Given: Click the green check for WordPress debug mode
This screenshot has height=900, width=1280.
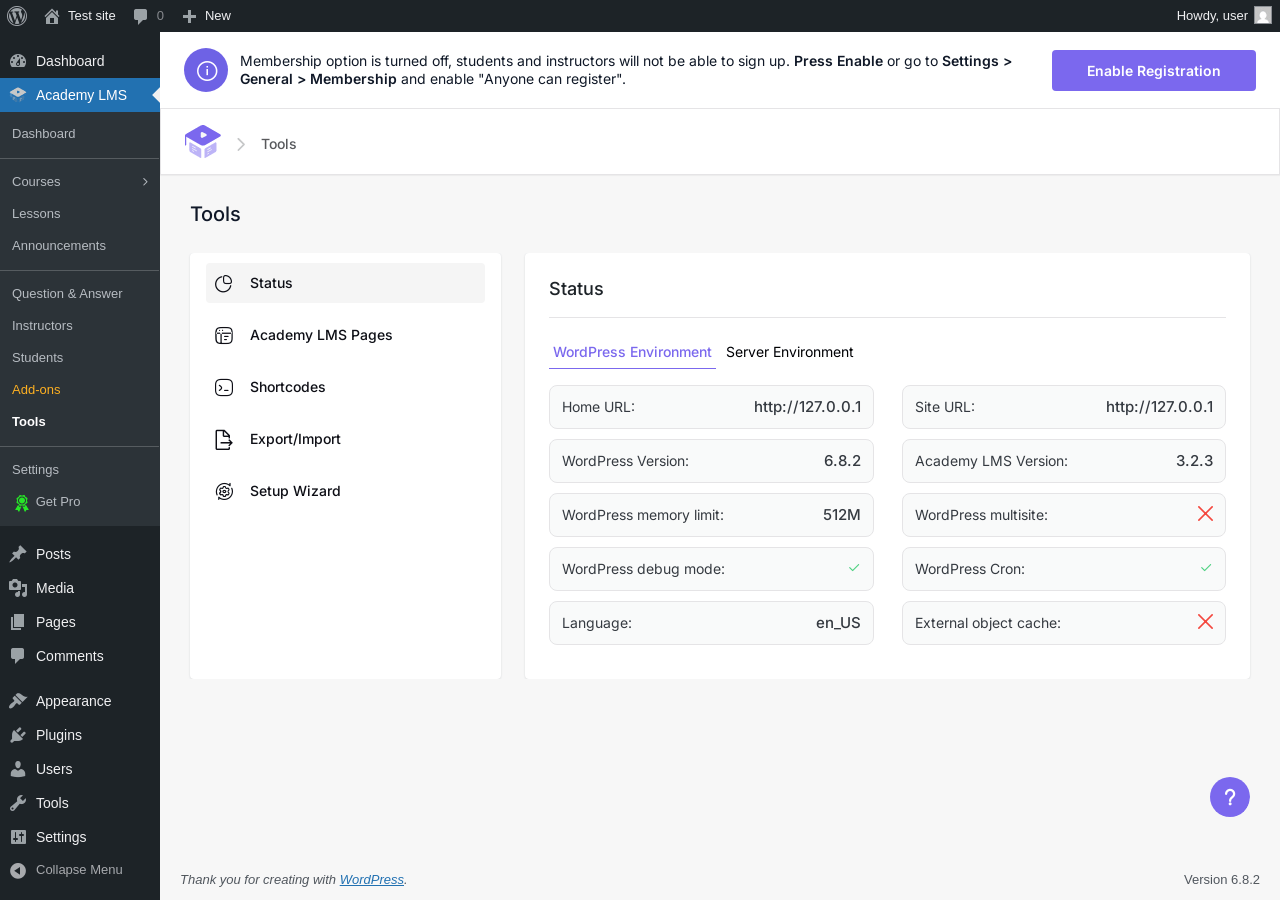Looking at the screenshot, I should 854,568.
